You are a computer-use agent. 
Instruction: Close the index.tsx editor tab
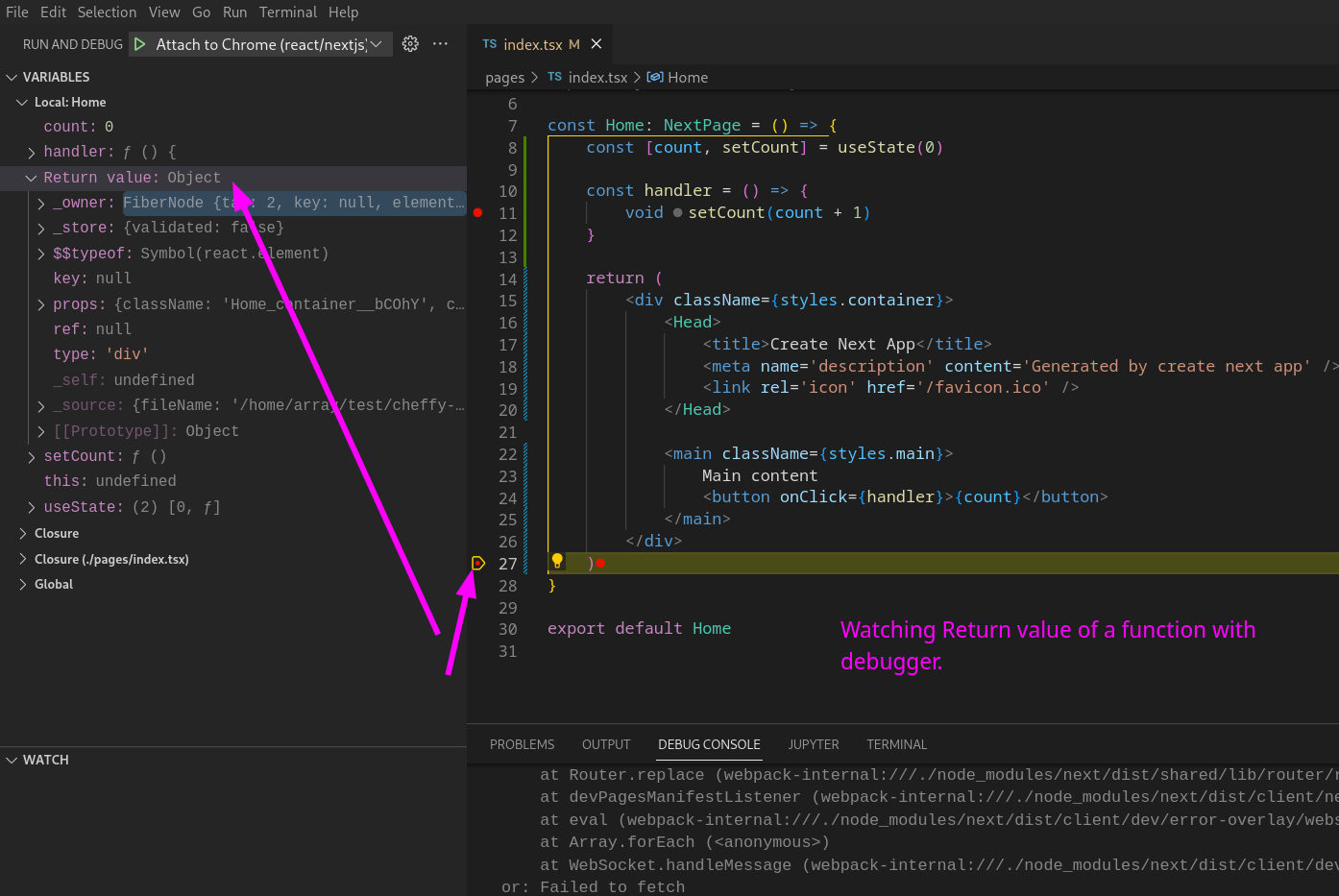coord(596,44)
